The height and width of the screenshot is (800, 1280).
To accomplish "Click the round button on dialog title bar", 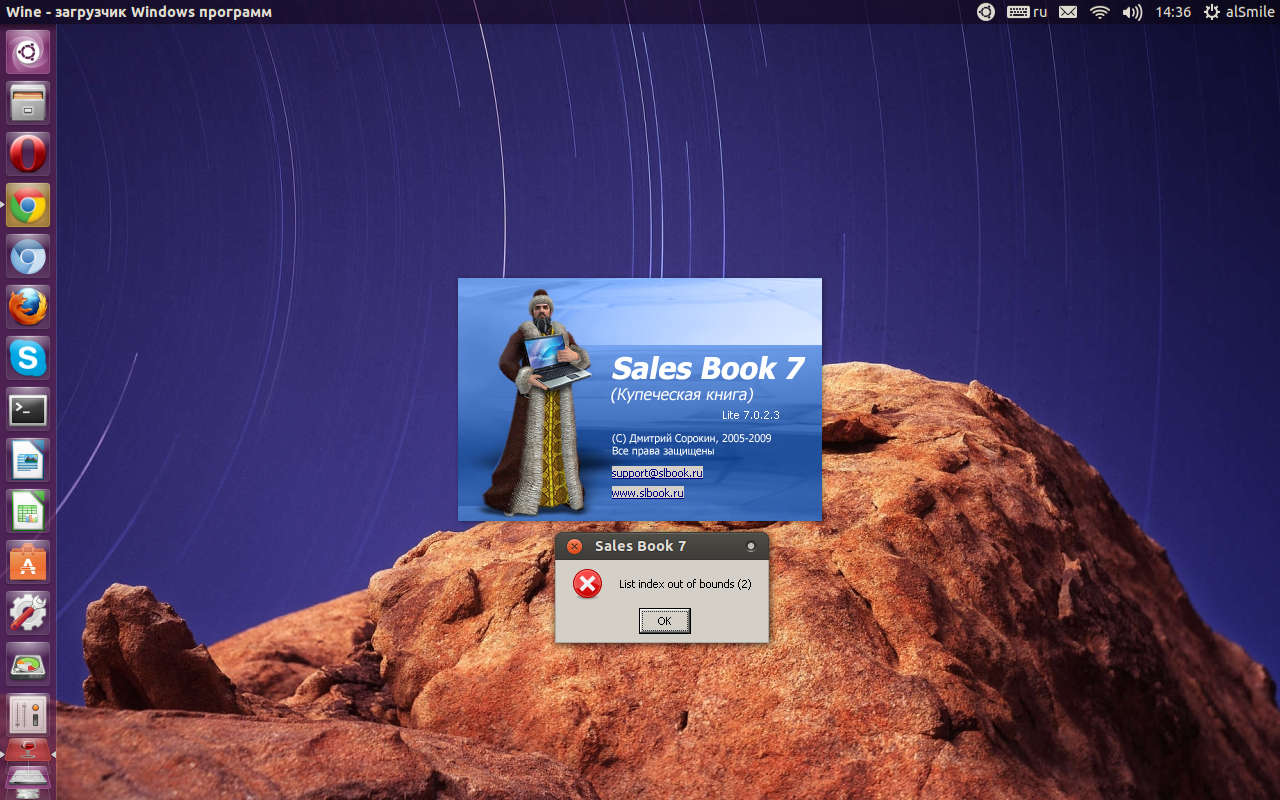I will (x=751, y=547).
